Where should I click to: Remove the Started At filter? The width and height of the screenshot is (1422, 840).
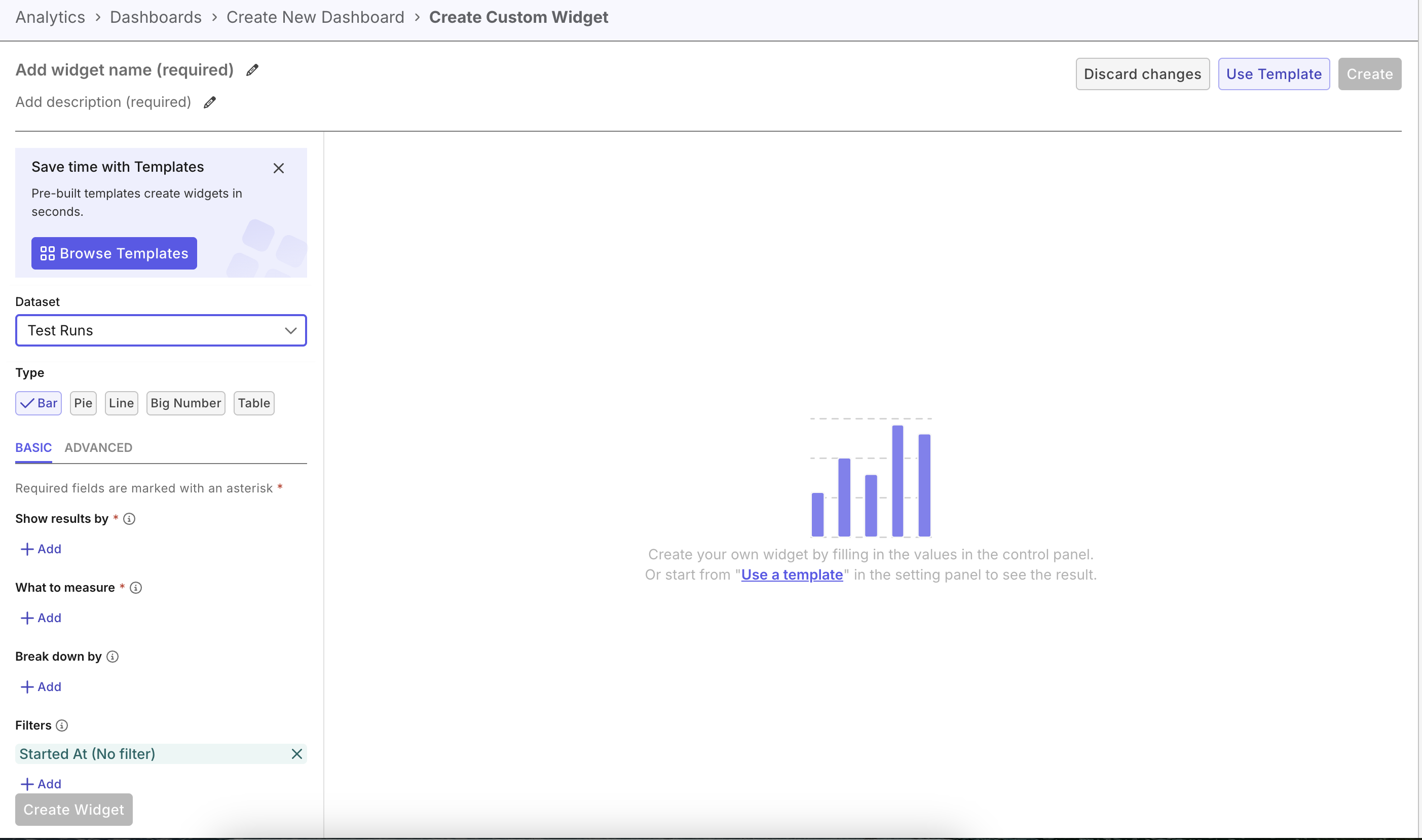click(296, 754)
